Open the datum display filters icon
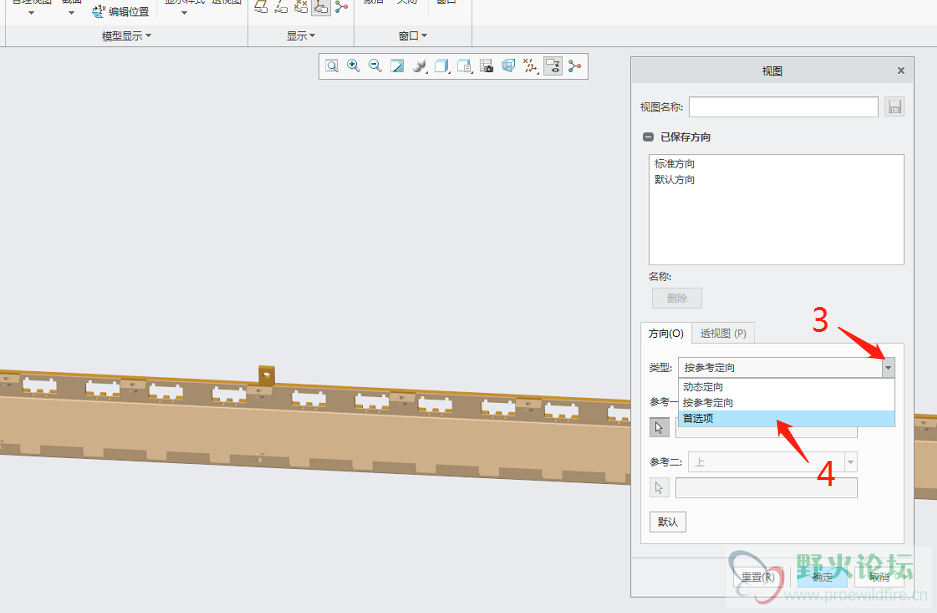The height and width of the screenshot is (613, 937). [x=530, y=66]
